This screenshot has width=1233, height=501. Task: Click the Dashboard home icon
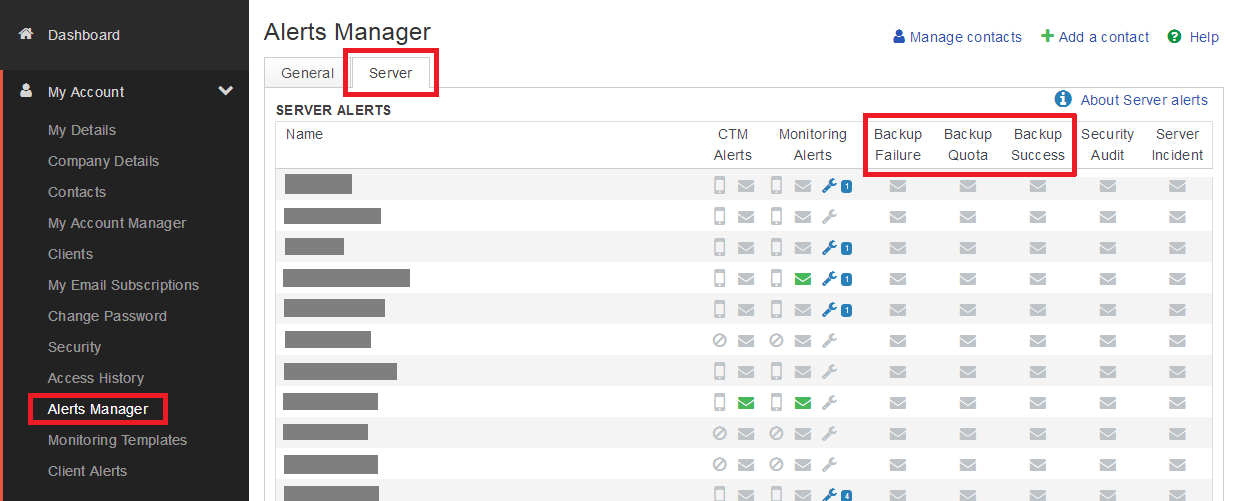(26, 35)
